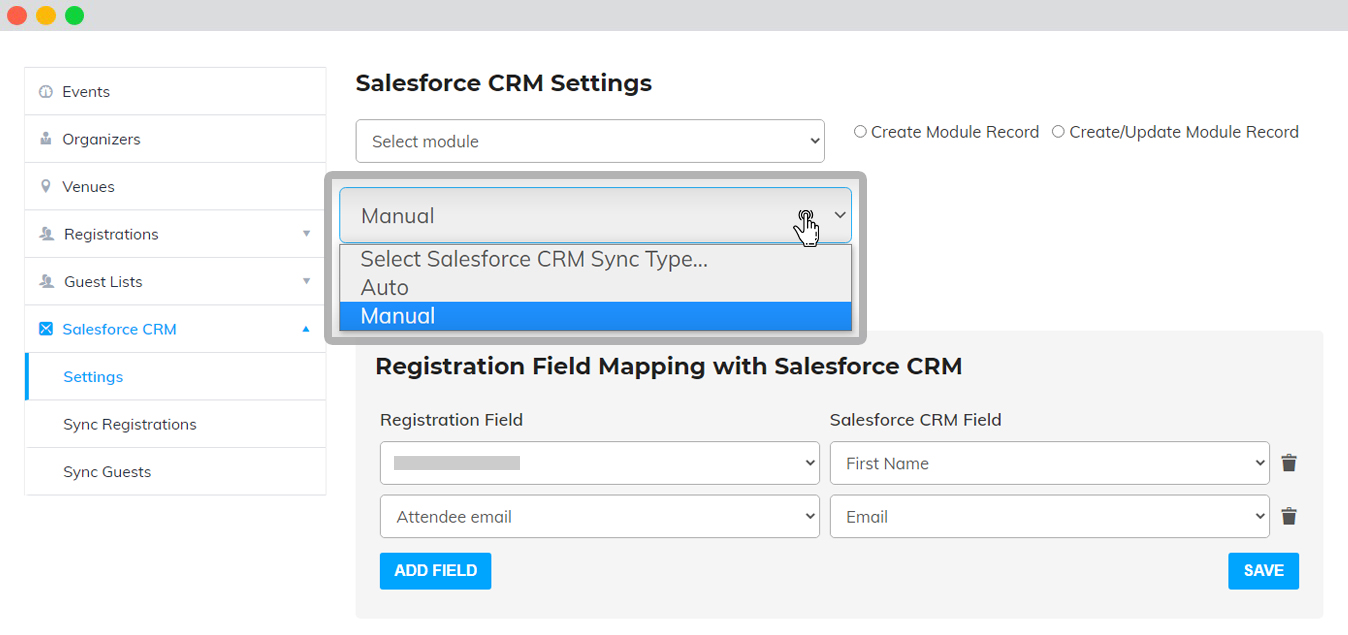Click the Organizers person icon

click(45, 139)
